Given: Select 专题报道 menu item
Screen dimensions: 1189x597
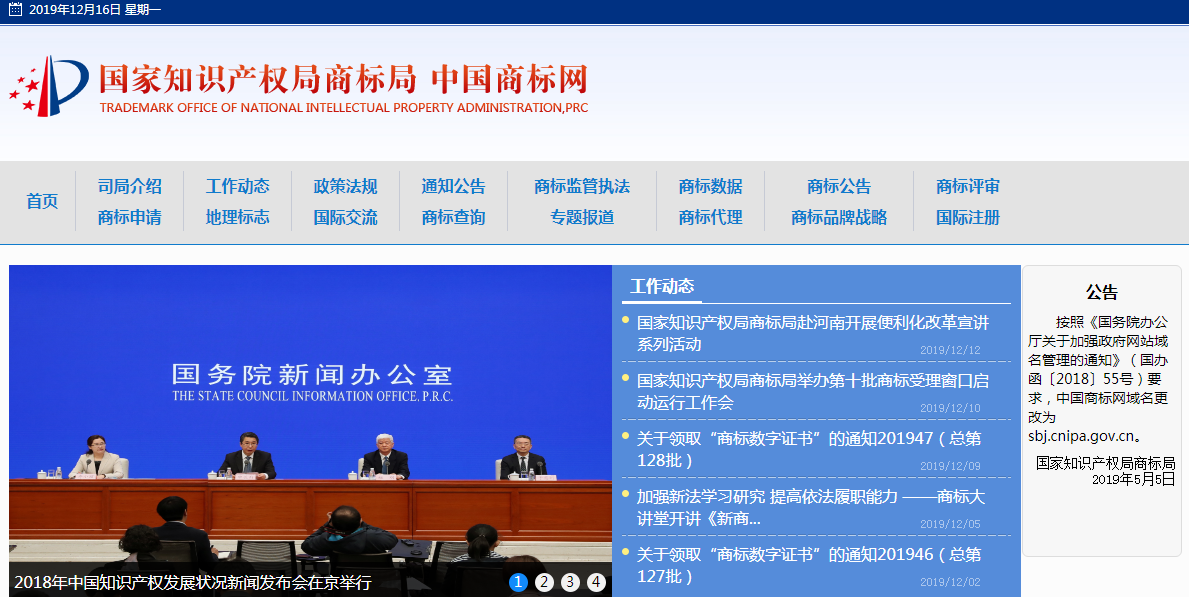Looking at the screenshot, I should pos(582,217).
